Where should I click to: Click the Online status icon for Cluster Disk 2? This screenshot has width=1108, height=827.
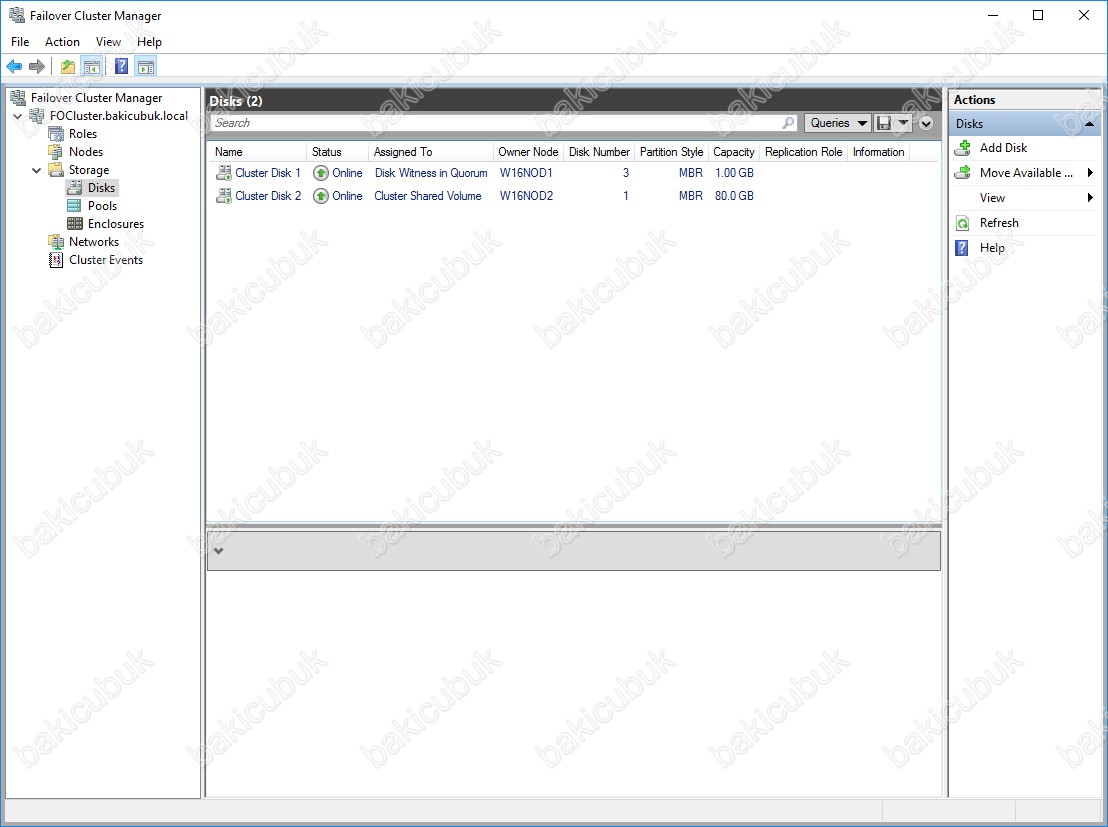(321, 196)
